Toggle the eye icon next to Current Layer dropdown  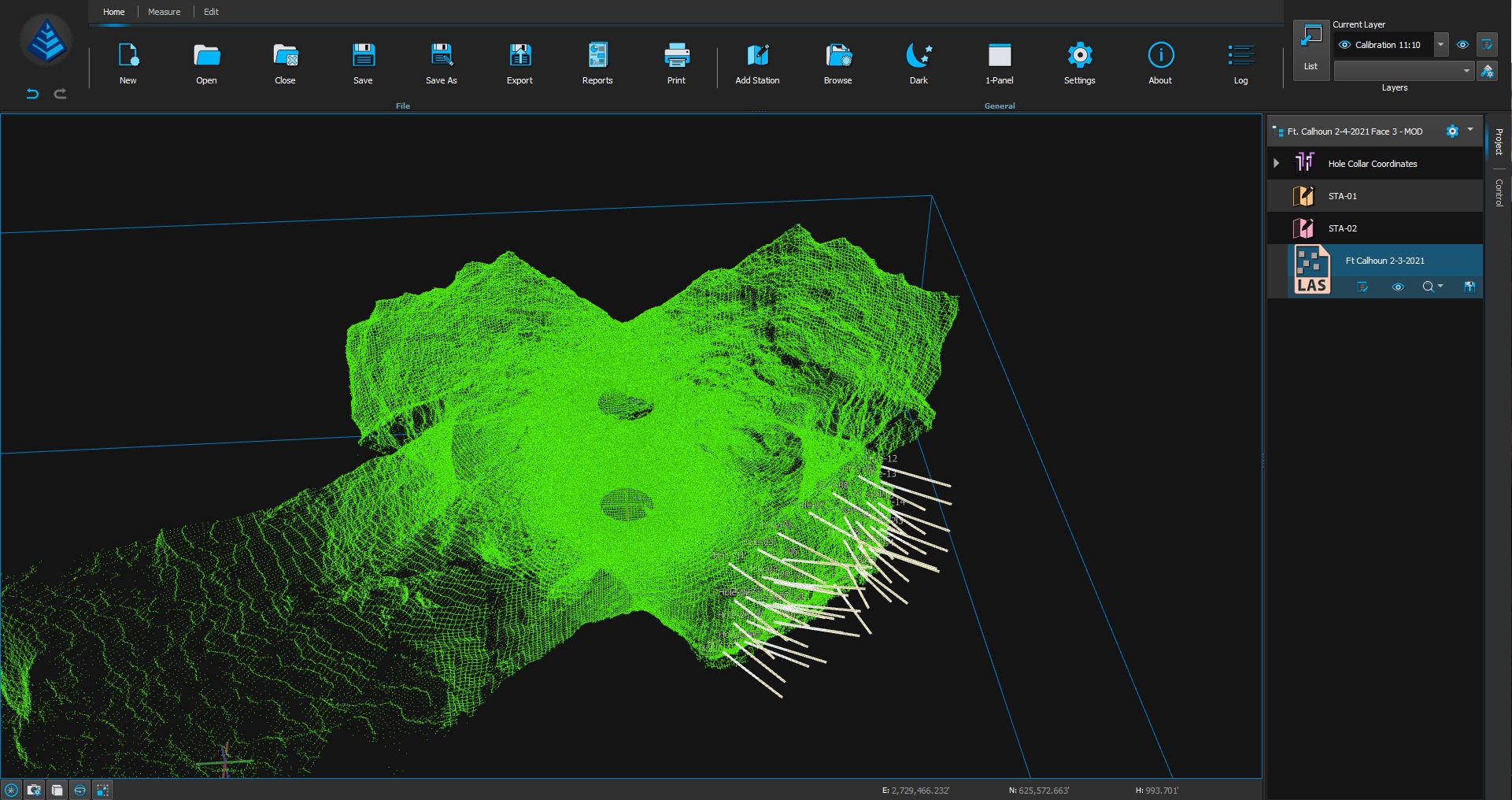pyautogui.click(x=1462, y=45)
